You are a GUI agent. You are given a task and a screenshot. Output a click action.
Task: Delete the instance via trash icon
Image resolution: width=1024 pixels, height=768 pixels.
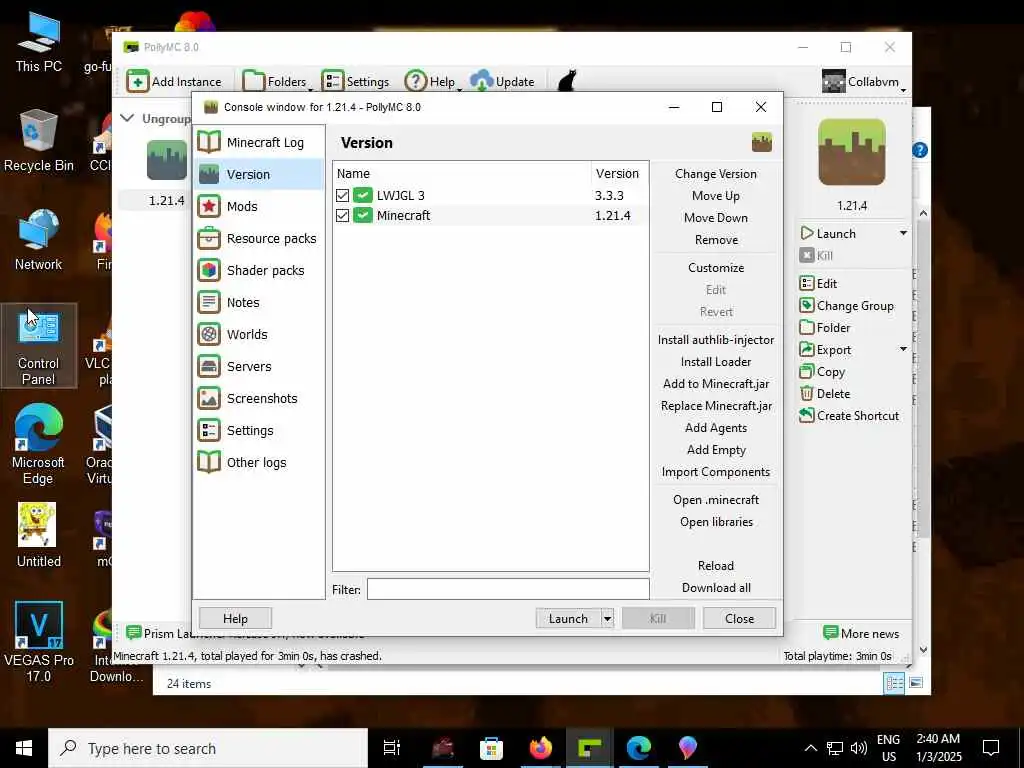(807, 394)
